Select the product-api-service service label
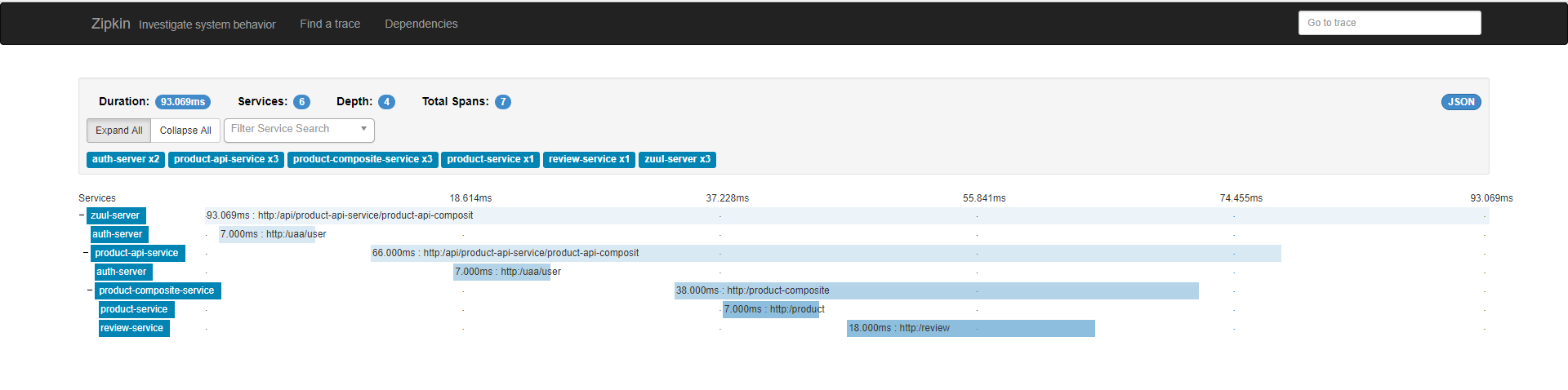 tap(137, 253)
